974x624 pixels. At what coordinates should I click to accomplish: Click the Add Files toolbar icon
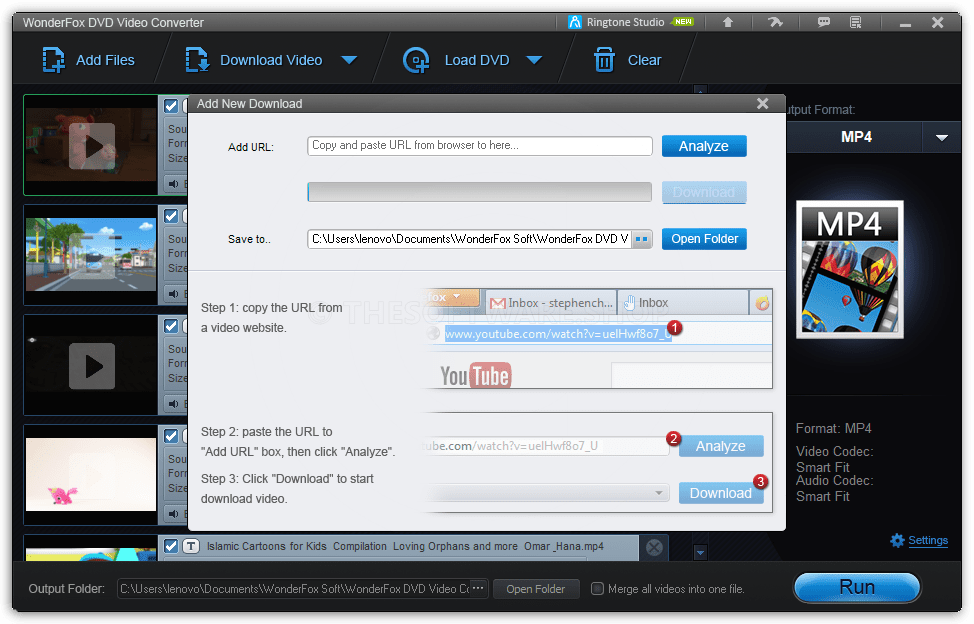click(53, 60)
